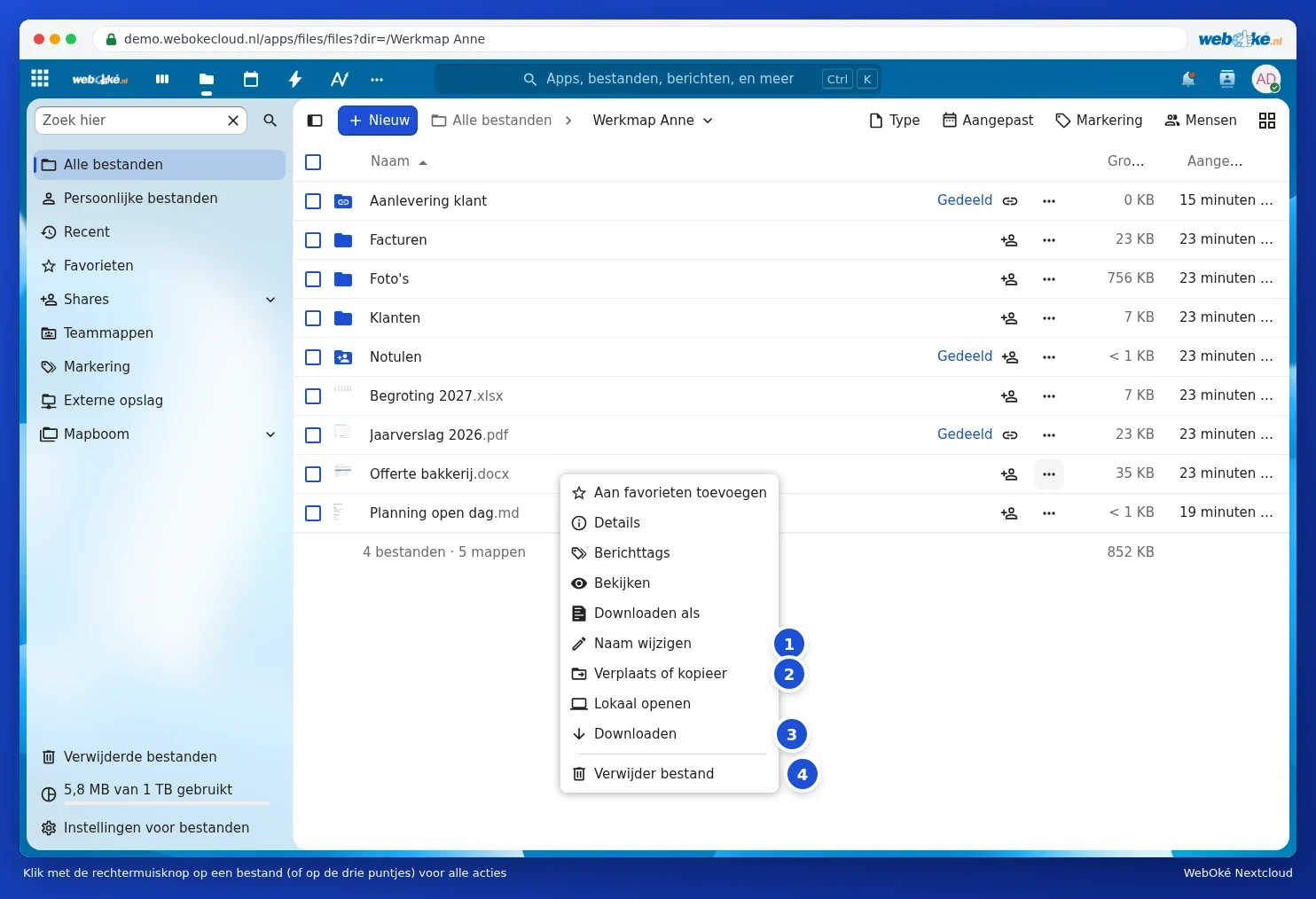This screenshot has width=1316, height=899.
Task: Check Offerte bakkerij.docx checkbox
Action: click(313, 474)
